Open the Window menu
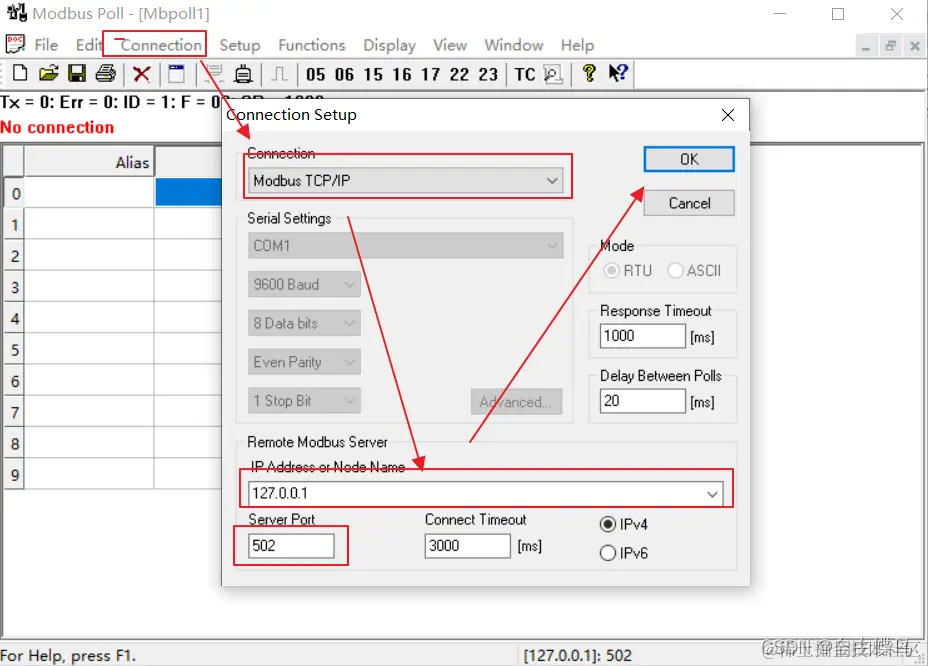 click(514, 45)
